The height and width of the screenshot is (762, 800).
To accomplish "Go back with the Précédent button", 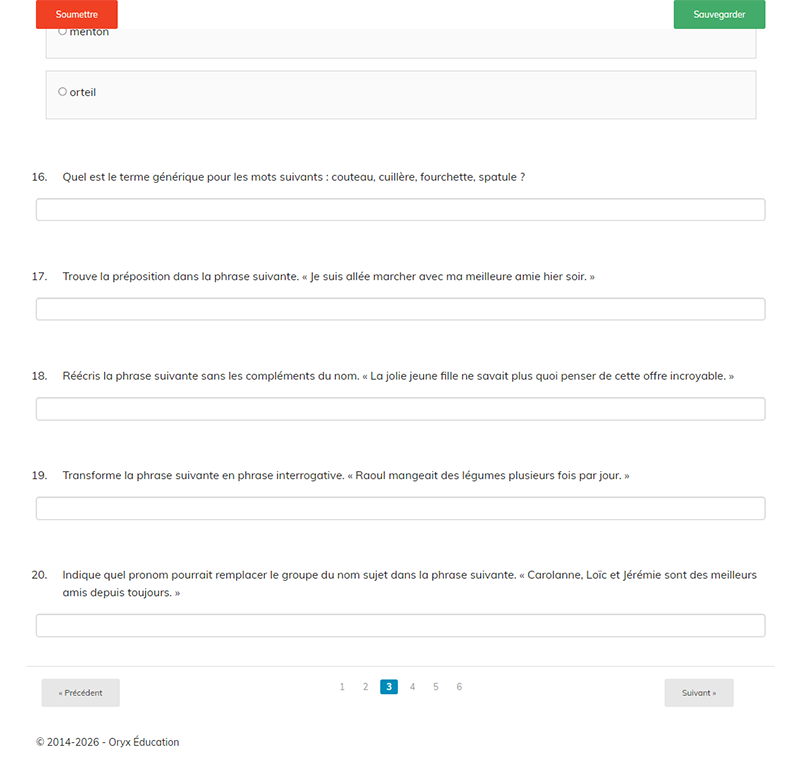I will click(80, 693).
